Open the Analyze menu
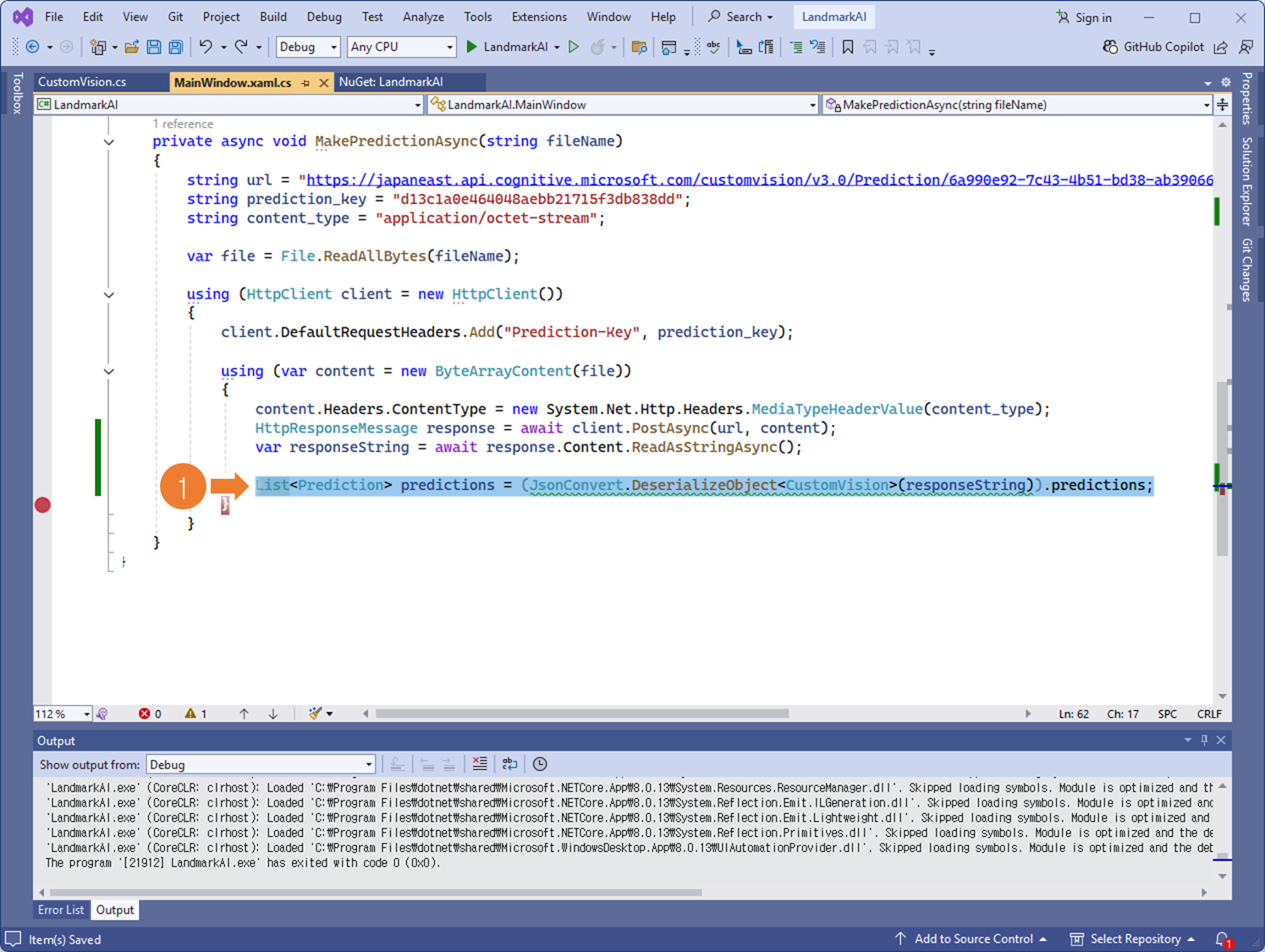 [x=424, y=17]
